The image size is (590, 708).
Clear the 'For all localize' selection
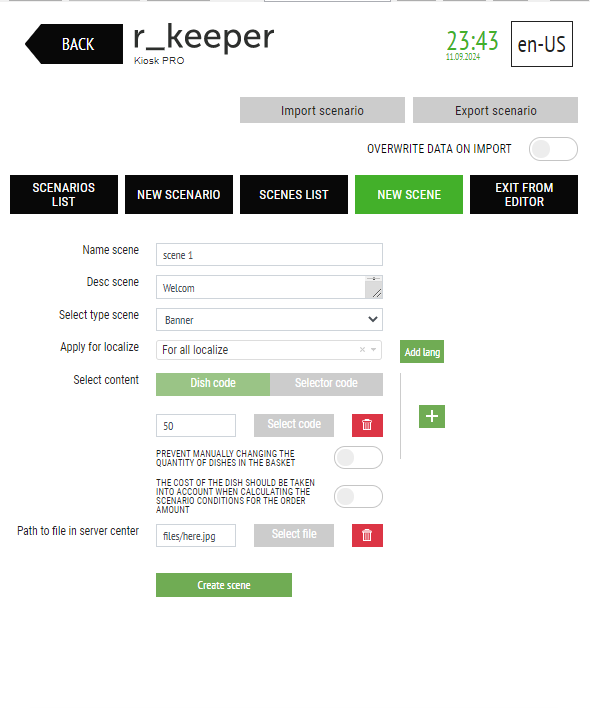[362, 350]
